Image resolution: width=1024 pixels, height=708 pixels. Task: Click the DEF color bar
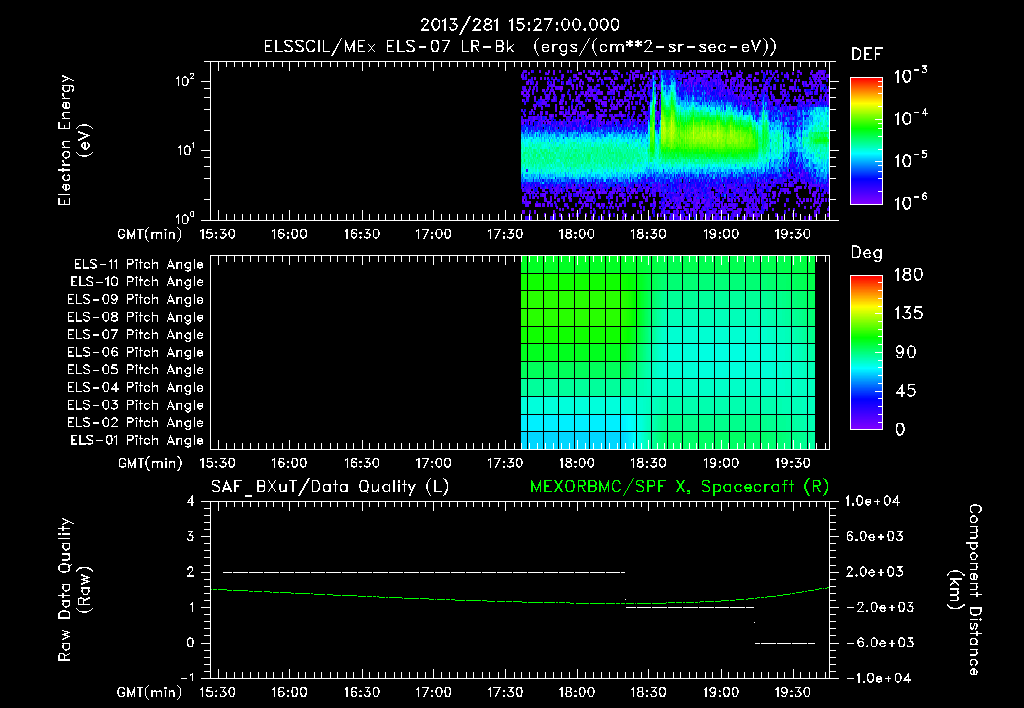[x=866, y=141]
